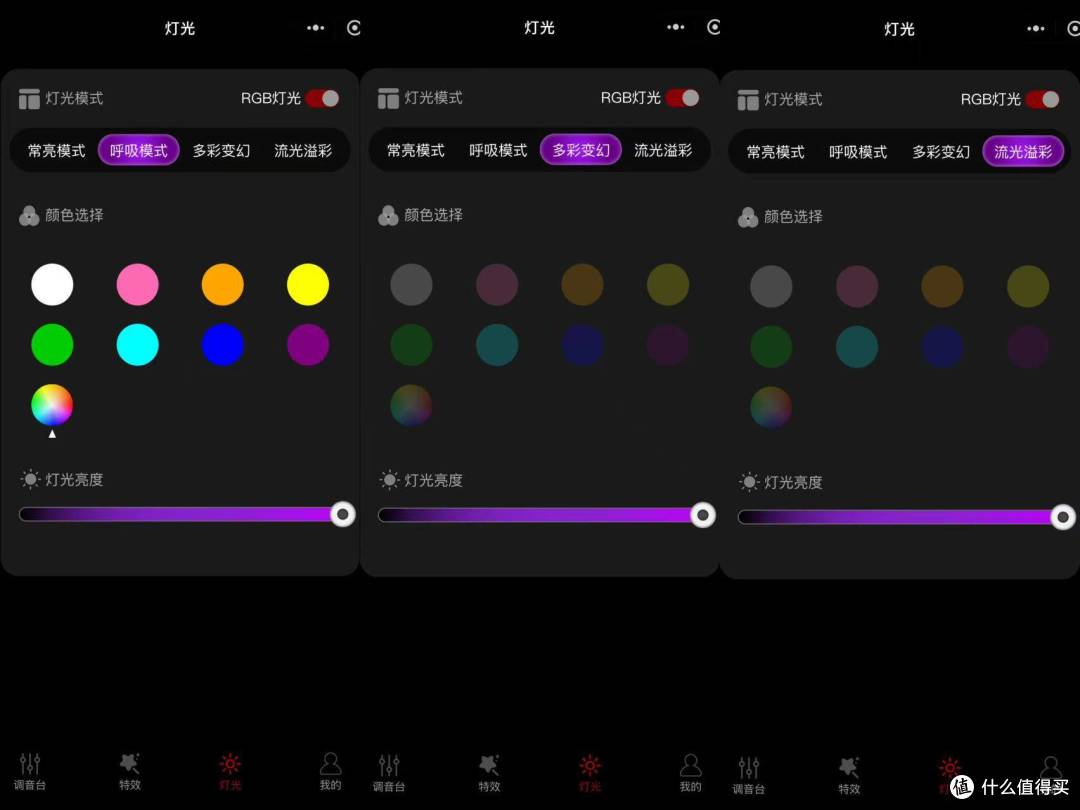Image resolution: width=1080 pixels, height=810 pixels.
Task: Click brightness sun icon in middle panel
Action: pos(390,479)
